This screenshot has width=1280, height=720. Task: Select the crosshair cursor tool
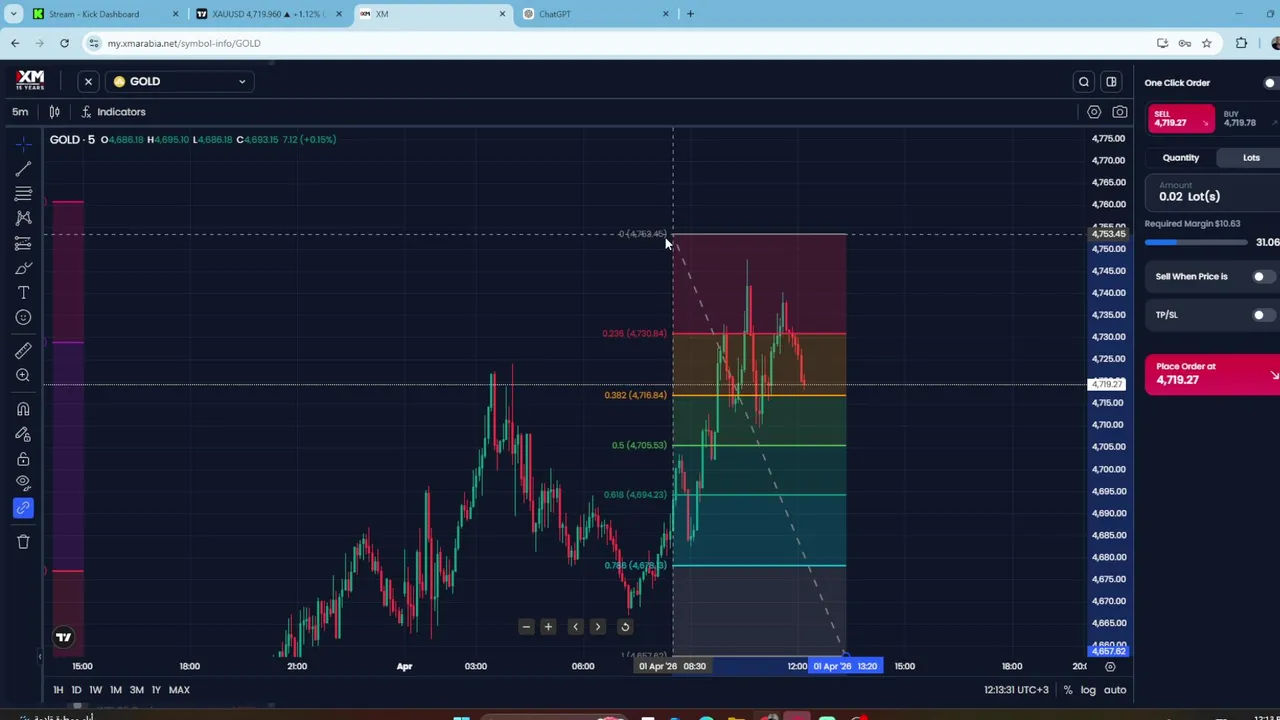click(23, 145)
